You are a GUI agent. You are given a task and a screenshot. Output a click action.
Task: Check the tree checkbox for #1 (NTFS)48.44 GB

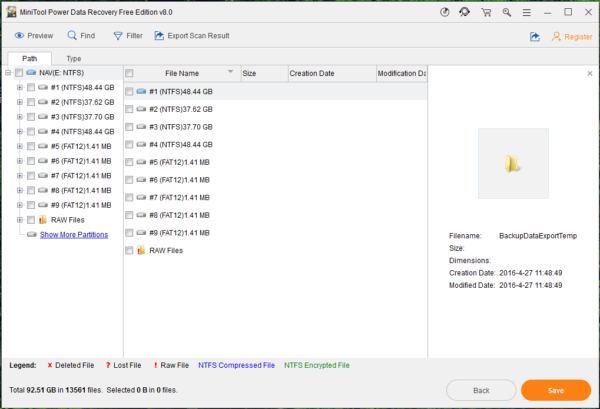pos(31,87)
